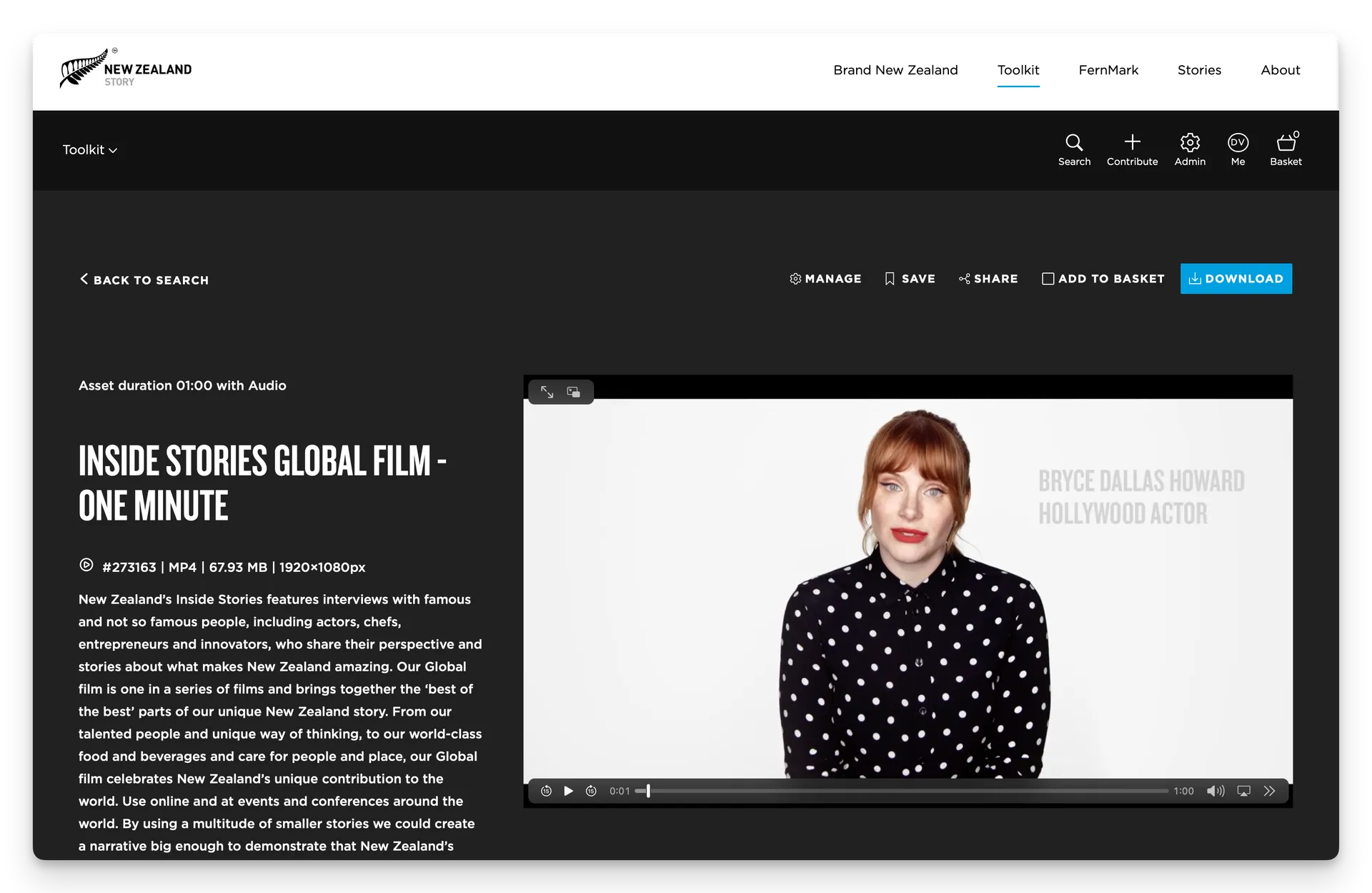Open the Admin settings gear
Image resolution: width=1372 pixels, height=893 pixels.
1189,142
